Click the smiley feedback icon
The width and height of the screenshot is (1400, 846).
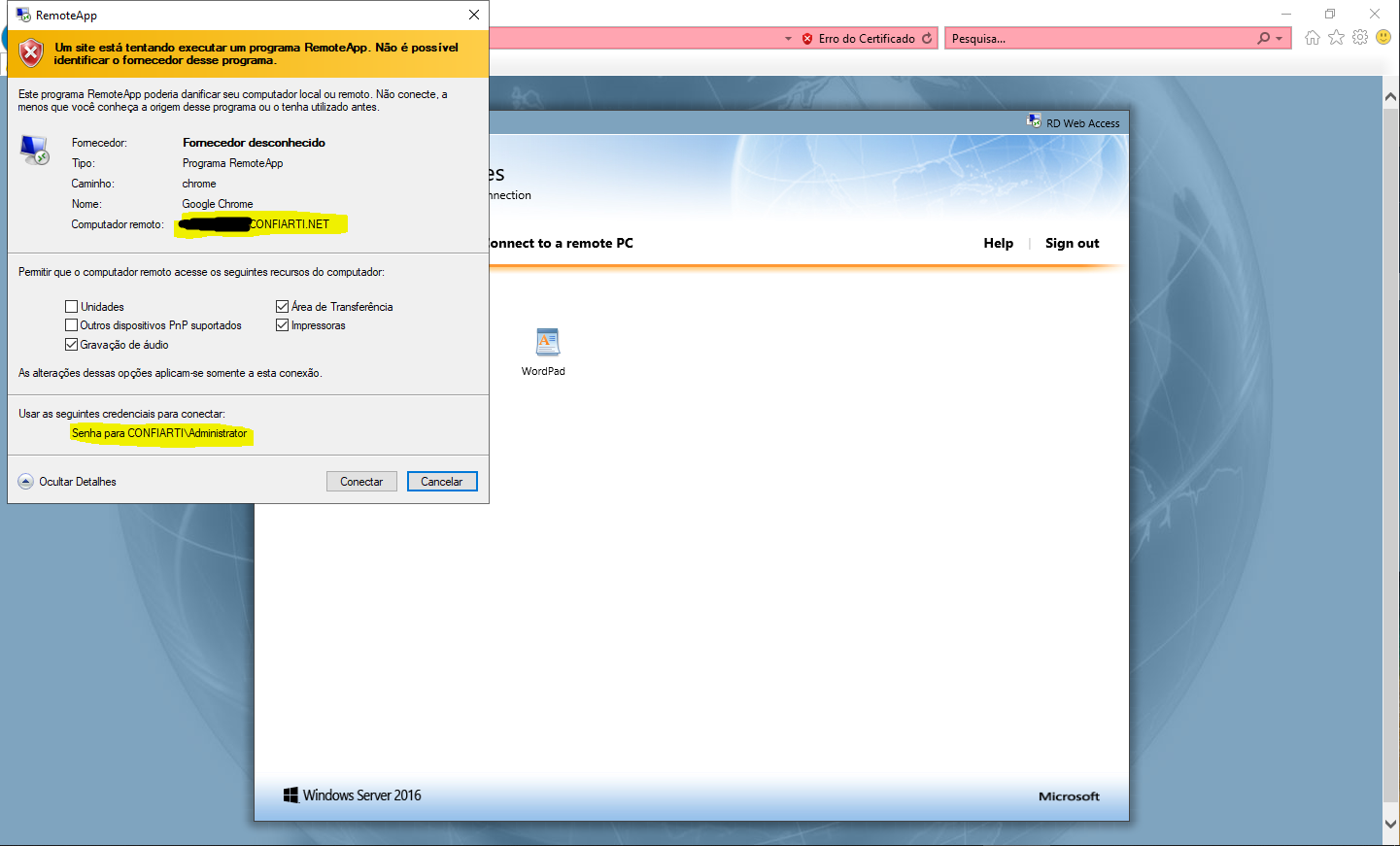pyautogui.click(x=1383, y=38)
